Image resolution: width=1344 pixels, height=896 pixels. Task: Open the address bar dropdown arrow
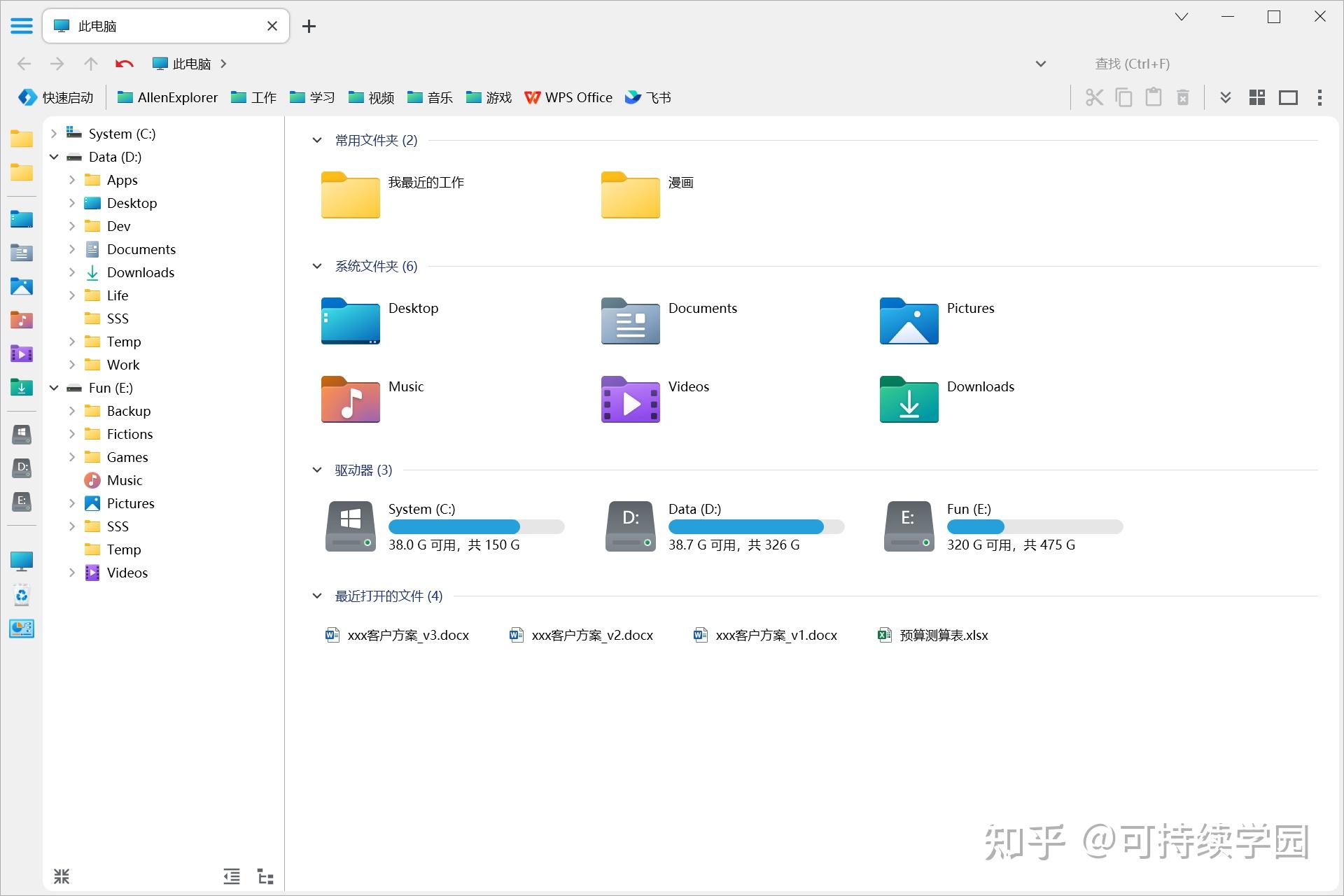coord(1040,64)
